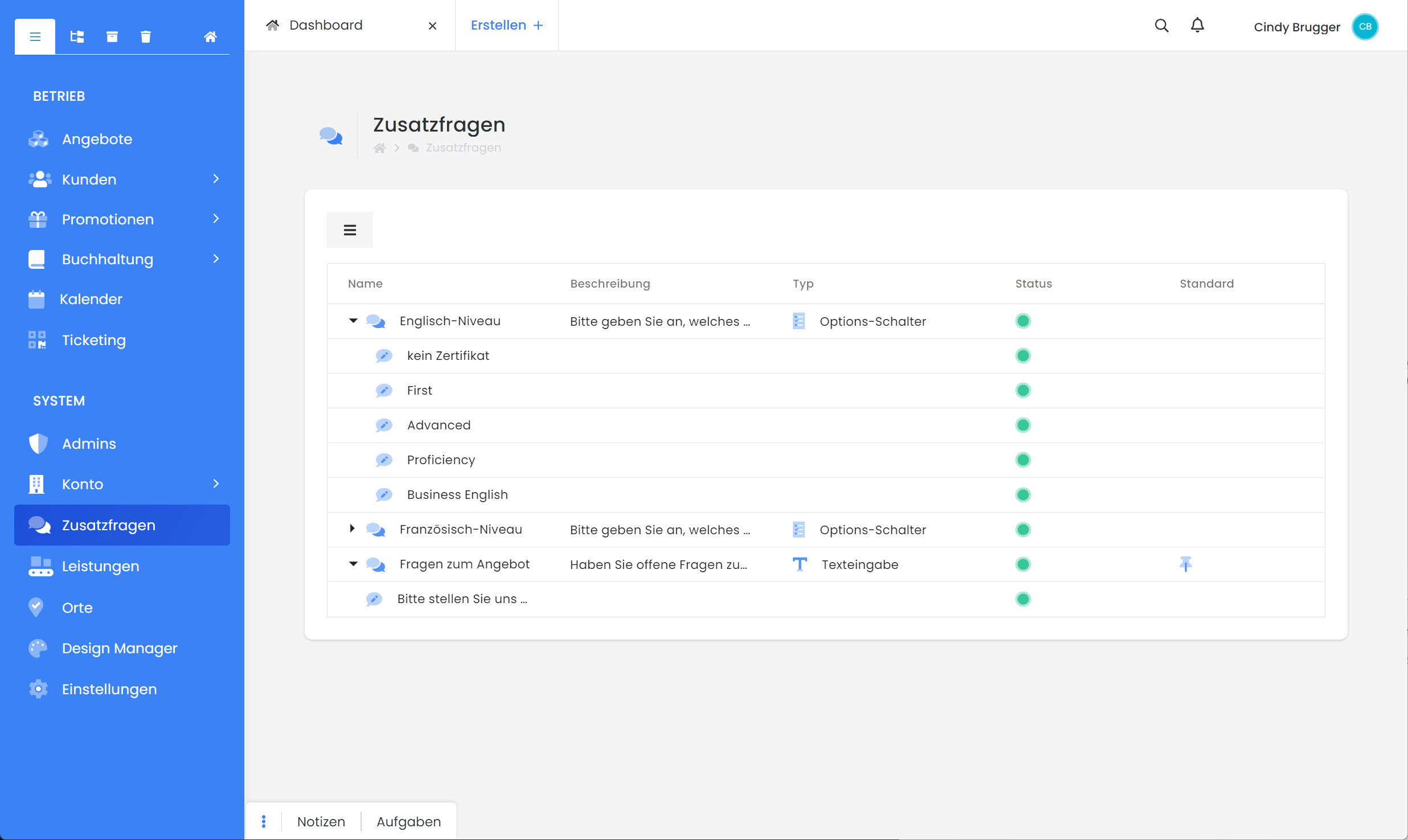Expand the Kunden sidebar submenu
Viewport: 1408px width, 840px height.
click(216, 179)
